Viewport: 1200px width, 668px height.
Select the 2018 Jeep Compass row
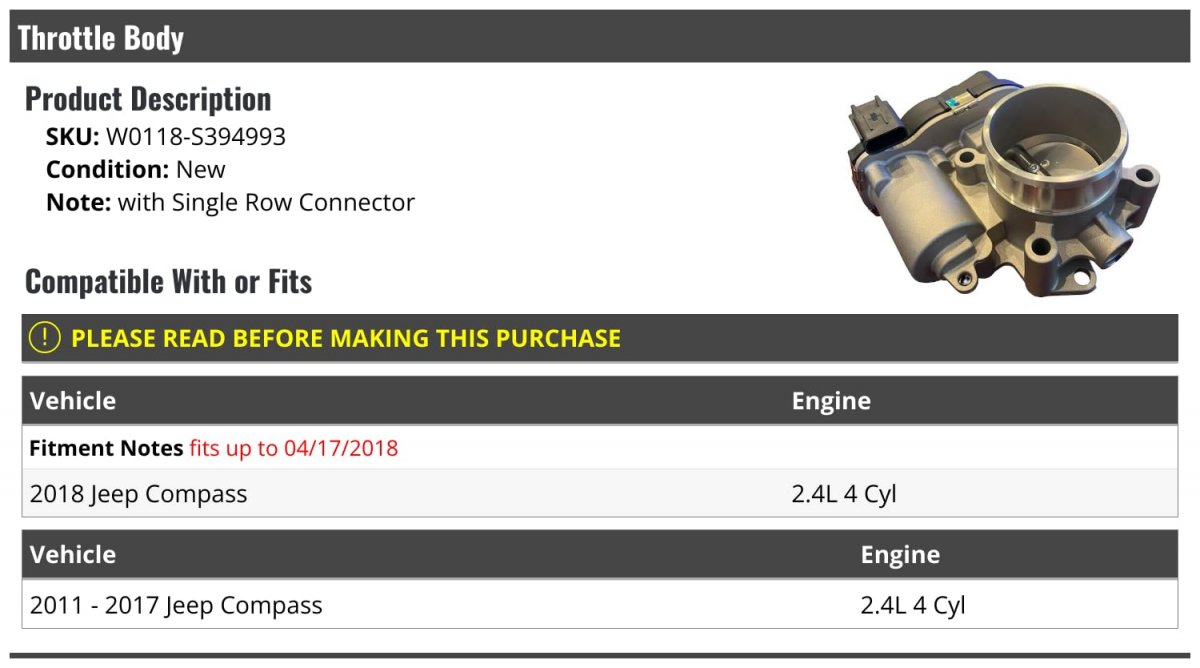click(x=600, y=493)
